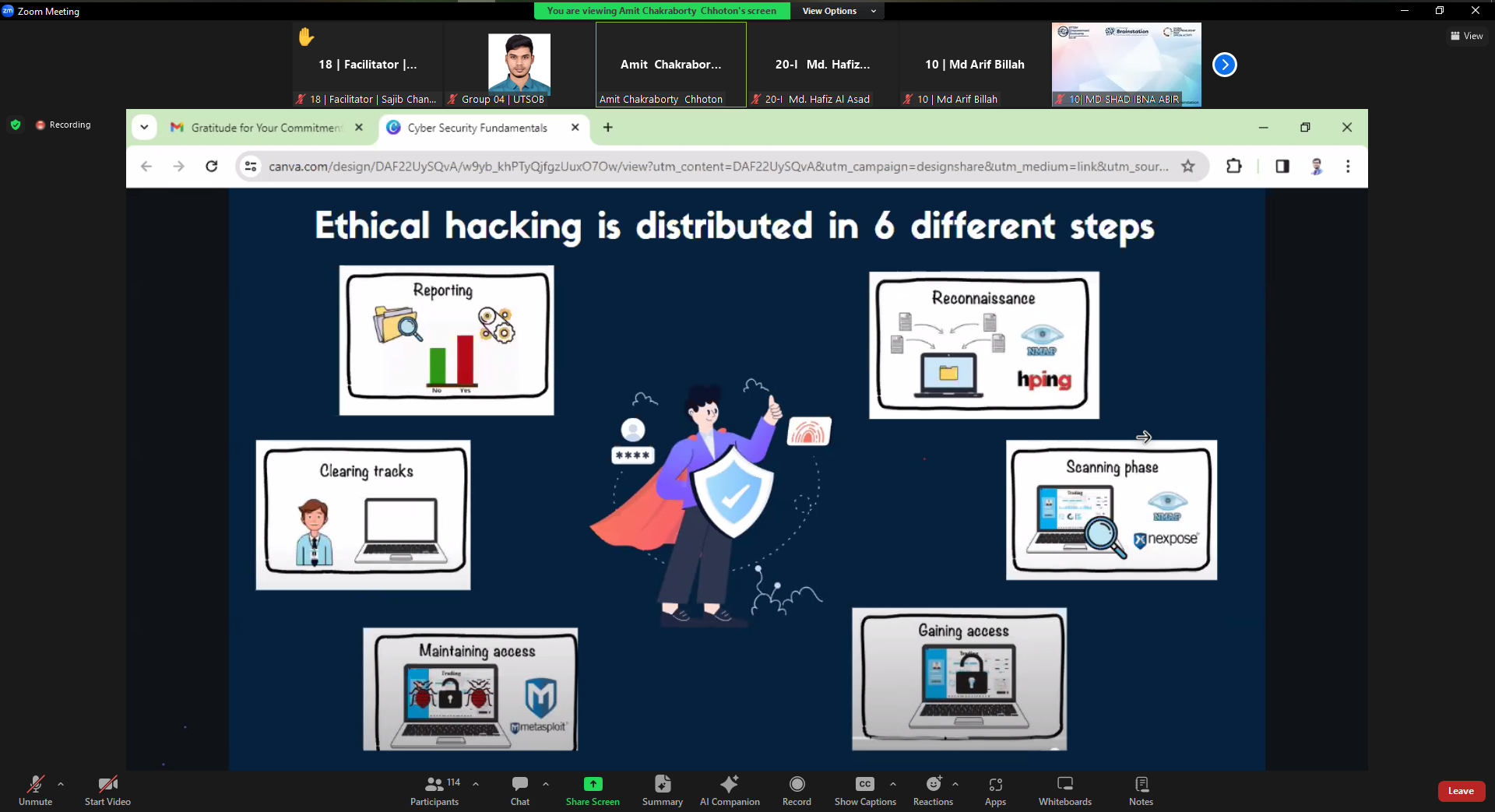Expand the caret beside Participants

[476, 784]
